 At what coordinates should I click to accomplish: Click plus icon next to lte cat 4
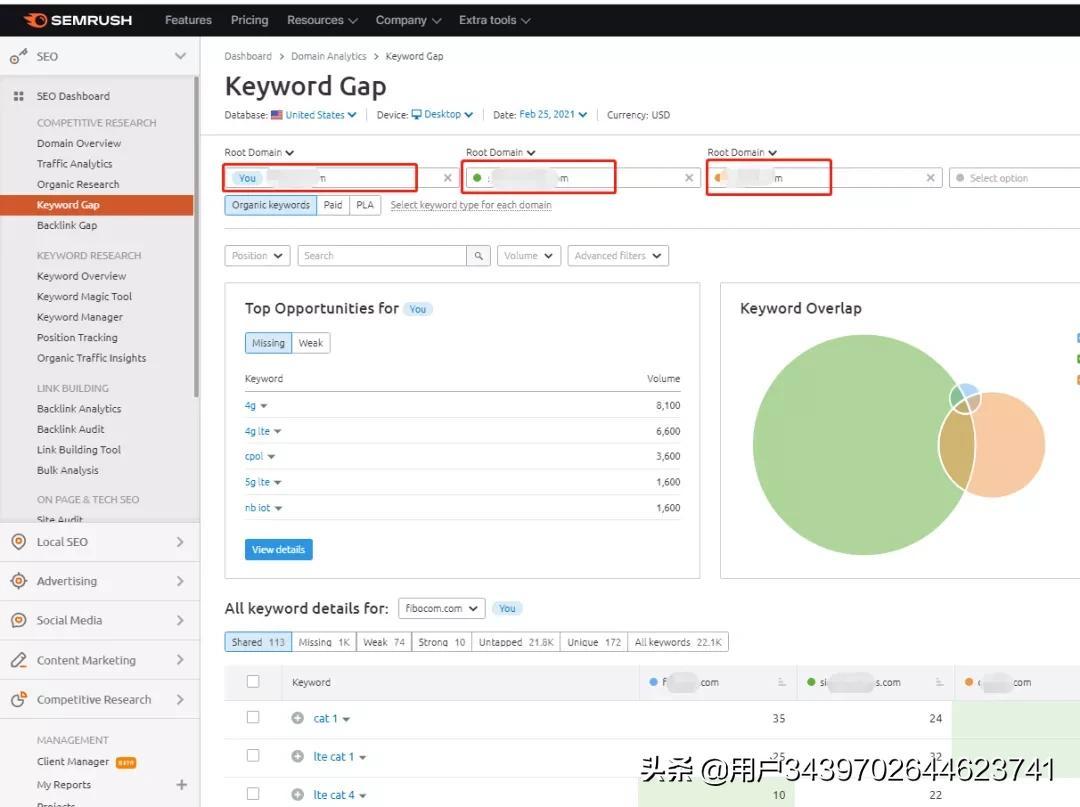[298, 795]
